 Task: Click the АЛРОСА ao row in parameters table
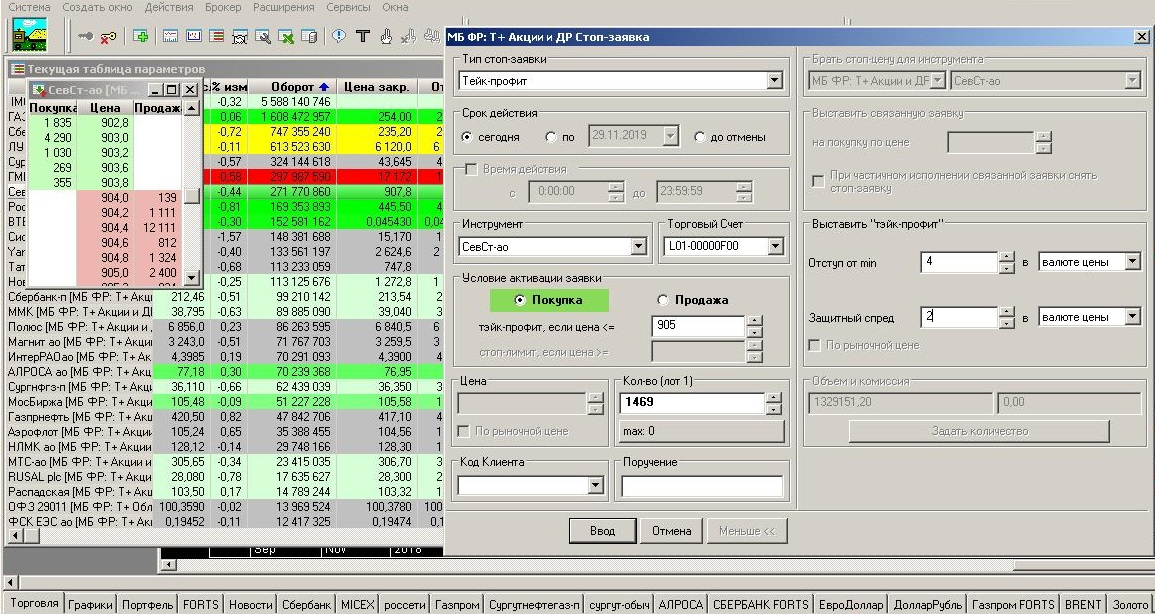point(225,372)
